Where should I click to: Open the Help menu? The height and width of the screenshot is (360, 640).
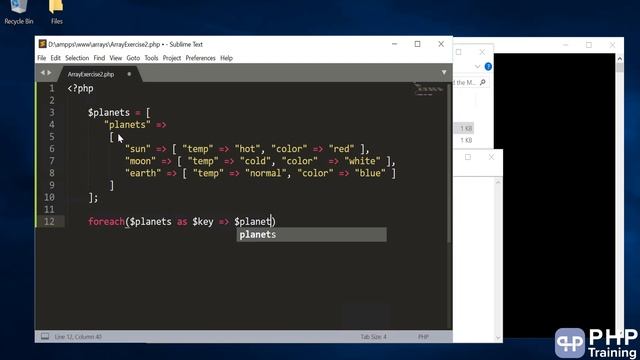[227, 58]
